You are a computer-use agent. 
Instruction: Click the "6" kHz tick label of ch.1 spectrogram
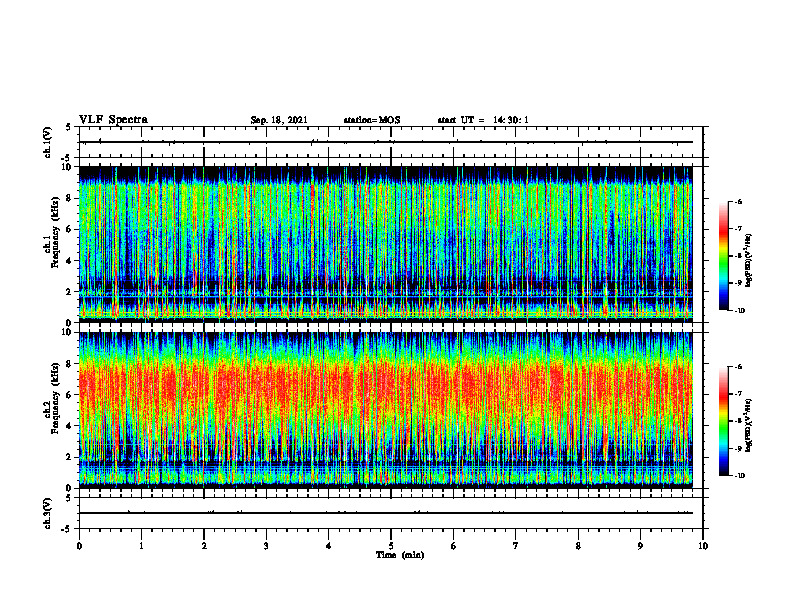point(70,230)
